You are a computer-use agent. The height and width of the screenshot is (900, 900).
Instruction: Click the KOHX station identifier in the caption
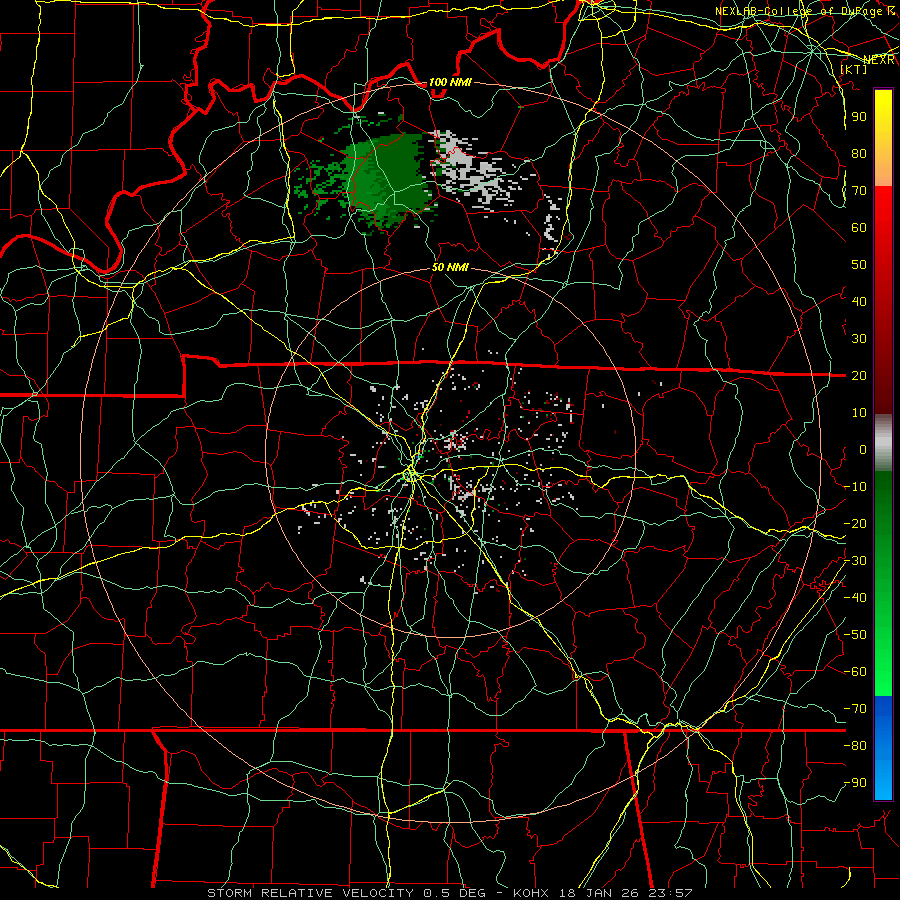coord(531,893)
